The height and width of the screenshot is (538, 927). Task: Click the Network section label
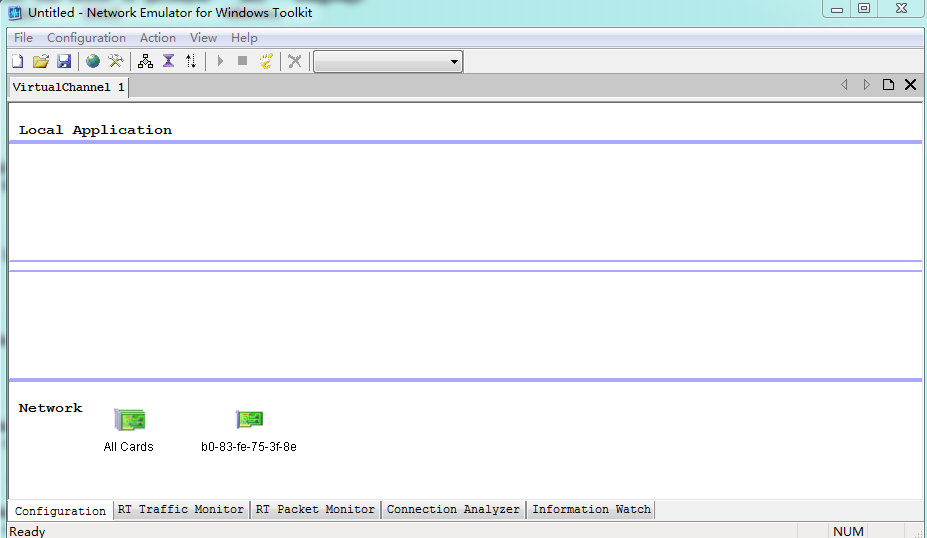(x=50, y=408)
